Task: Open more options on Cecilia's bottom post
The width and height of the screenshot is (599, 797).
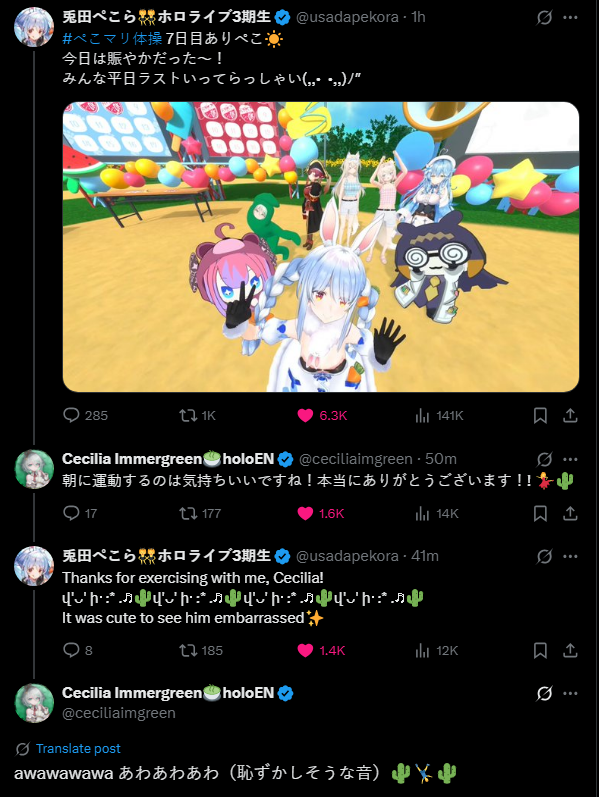Action: (x=571, y=693)
